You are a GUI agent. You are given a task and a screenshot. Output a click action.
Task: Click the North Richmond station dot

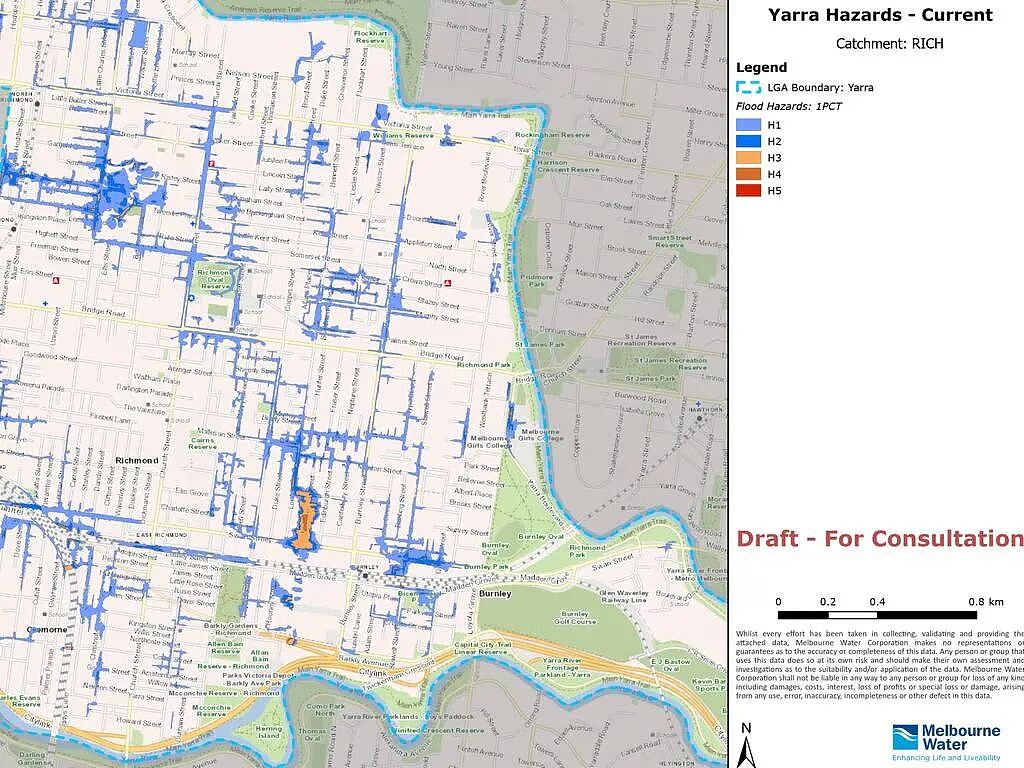tap(37, 104)
